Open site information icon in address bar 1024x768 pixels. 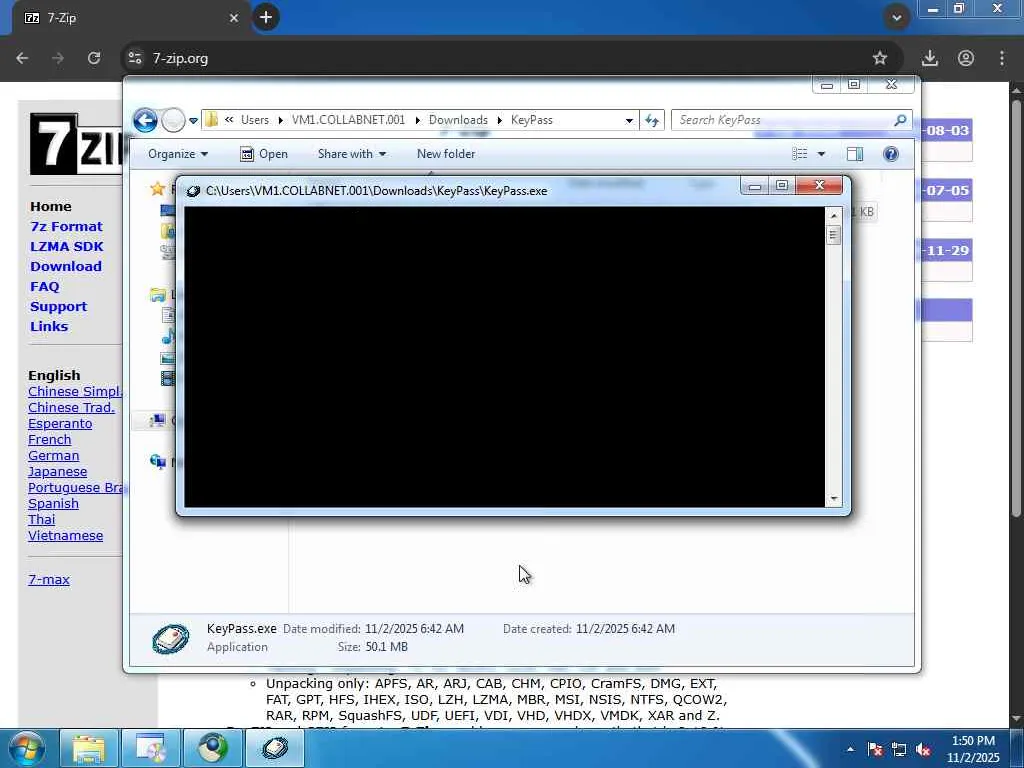[x=135, y=58]
